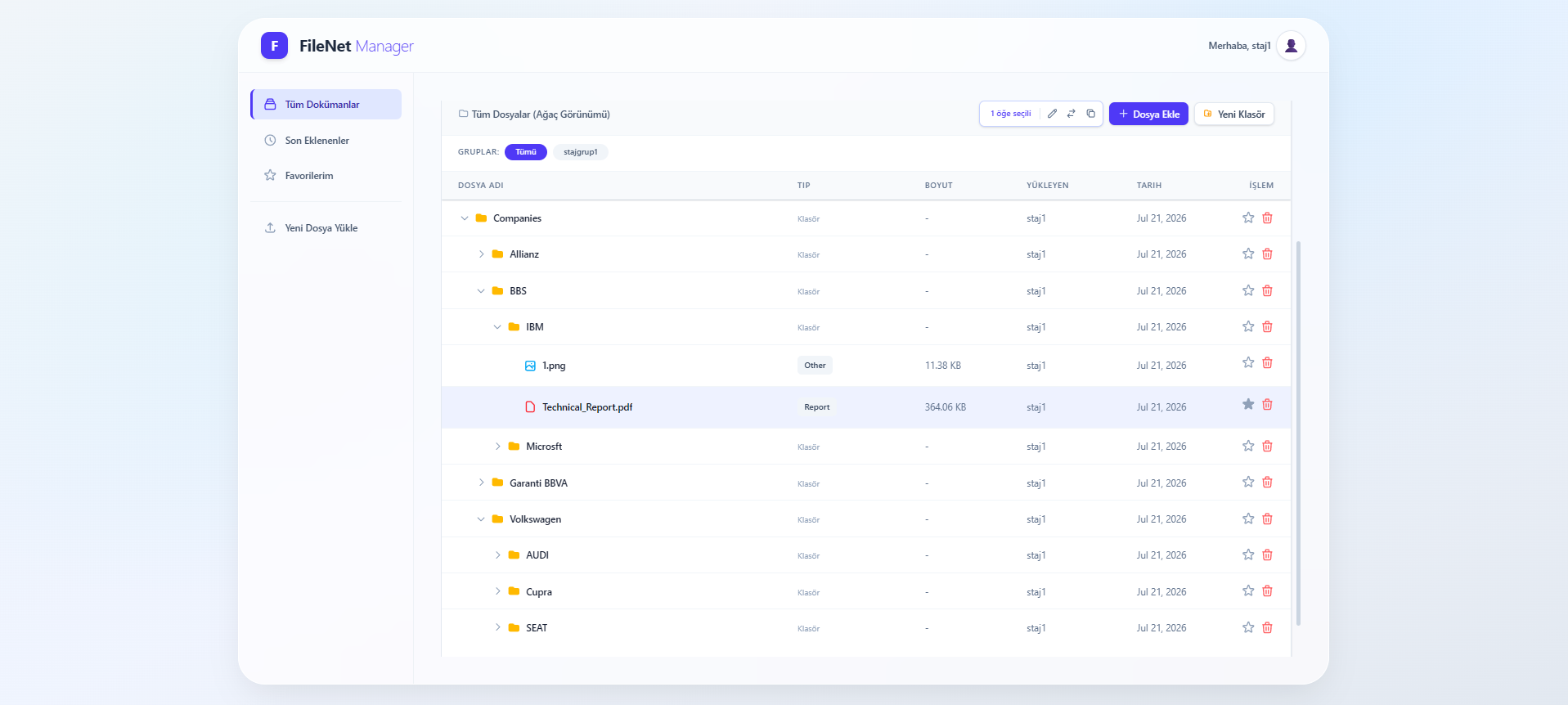Click trash icon for 1.png

(x=1267, y=362)
